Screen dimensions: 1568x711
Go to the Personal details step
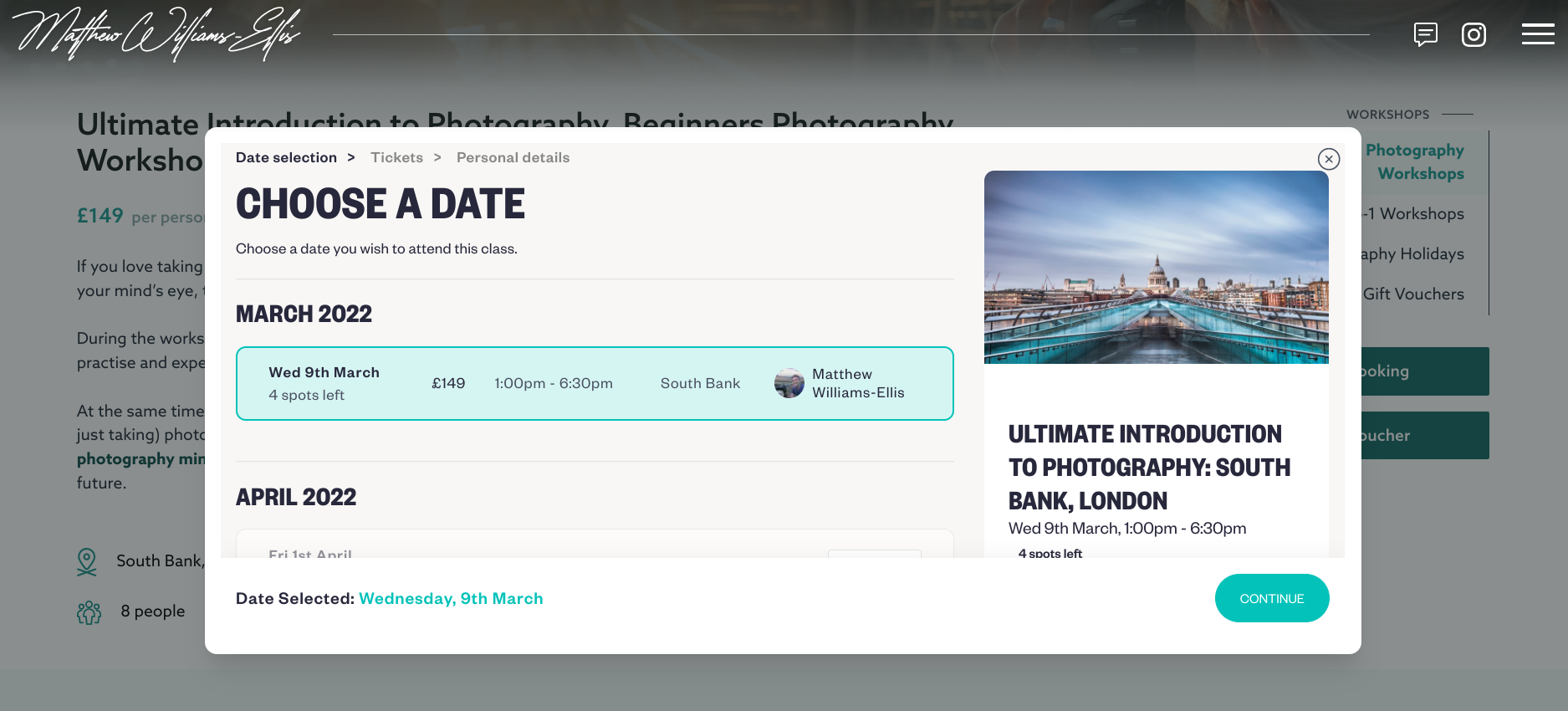click(x=513, y=157)
